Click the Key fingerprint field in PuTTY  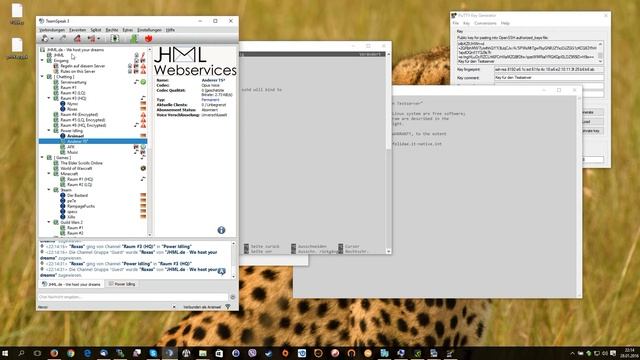tap(549, 69)
